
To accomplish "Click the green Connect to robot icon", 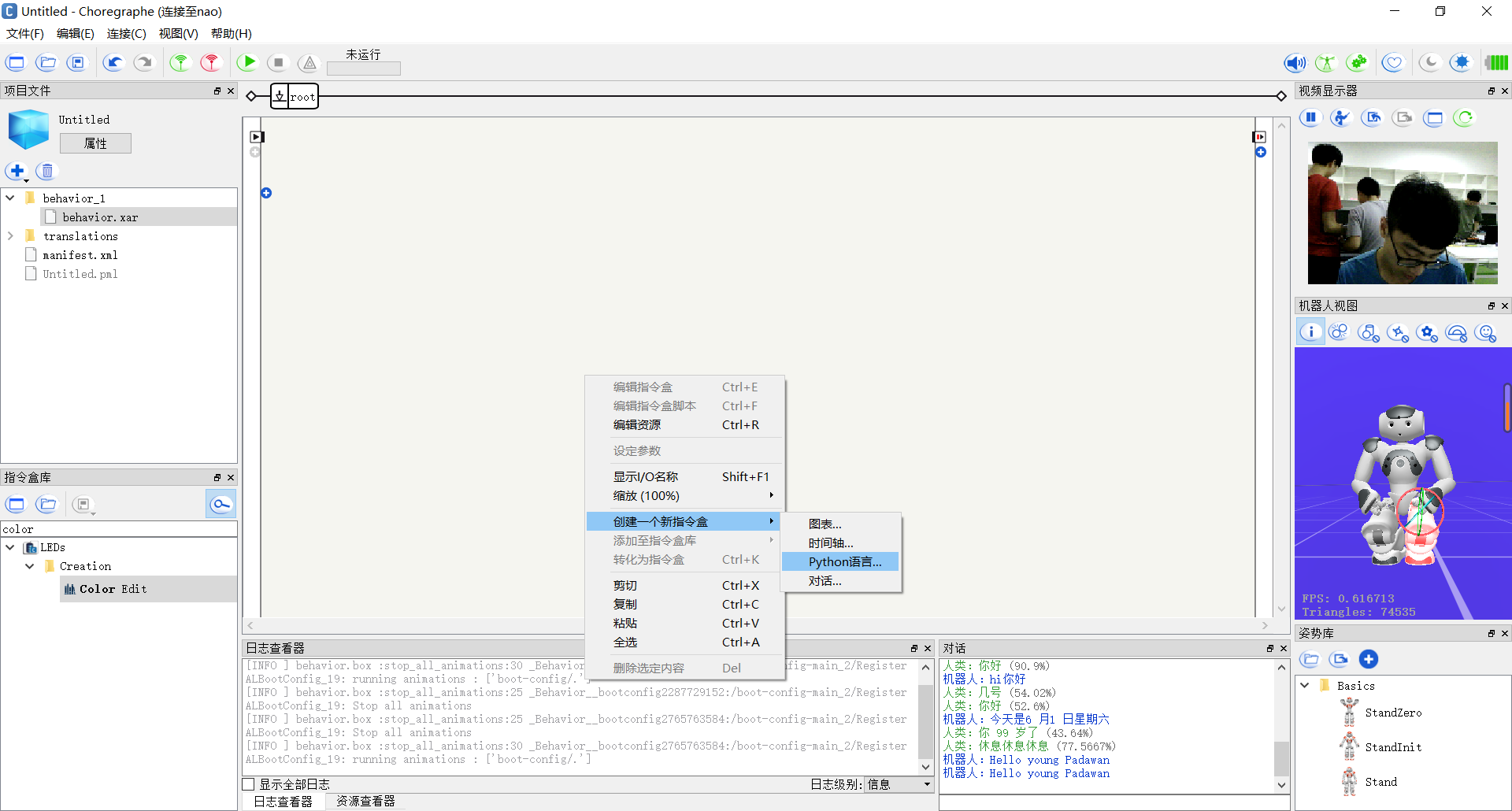I will click(180, 62).
